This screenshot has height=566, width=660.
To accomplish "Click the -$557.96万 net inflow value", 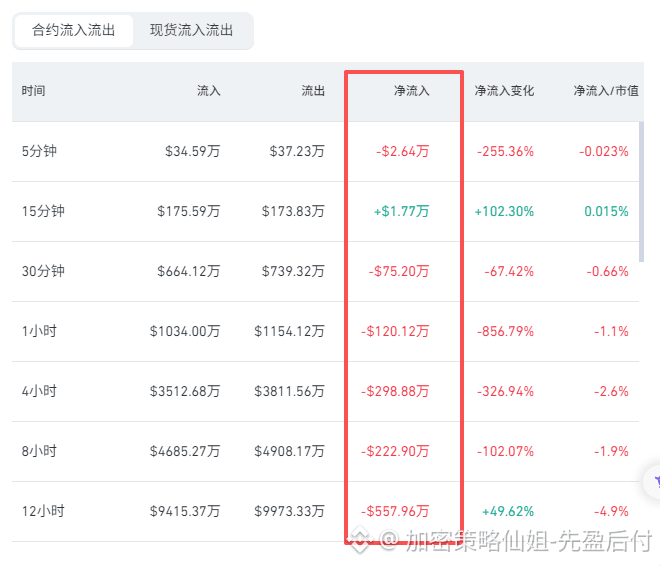I will point(395,511).
